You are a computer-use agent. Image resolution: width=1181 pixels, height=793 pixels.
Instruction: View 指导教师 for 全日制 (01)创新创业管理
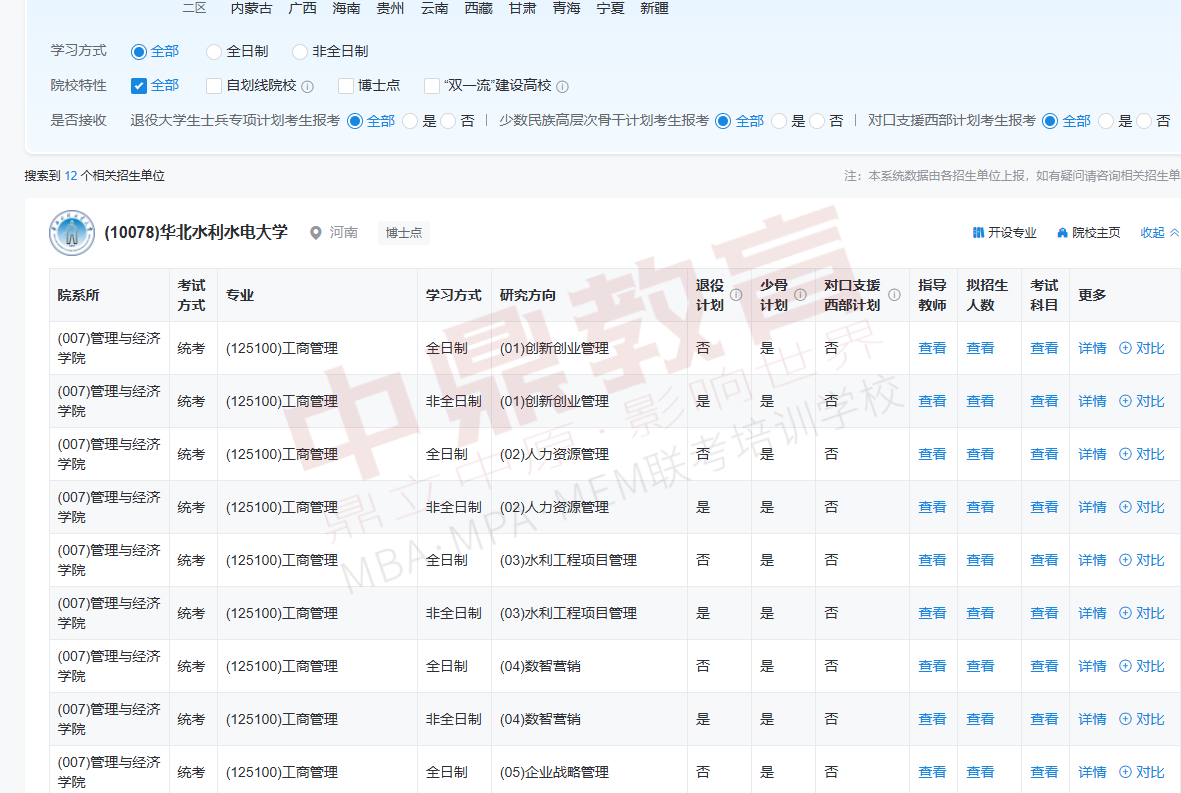point(932,348)
